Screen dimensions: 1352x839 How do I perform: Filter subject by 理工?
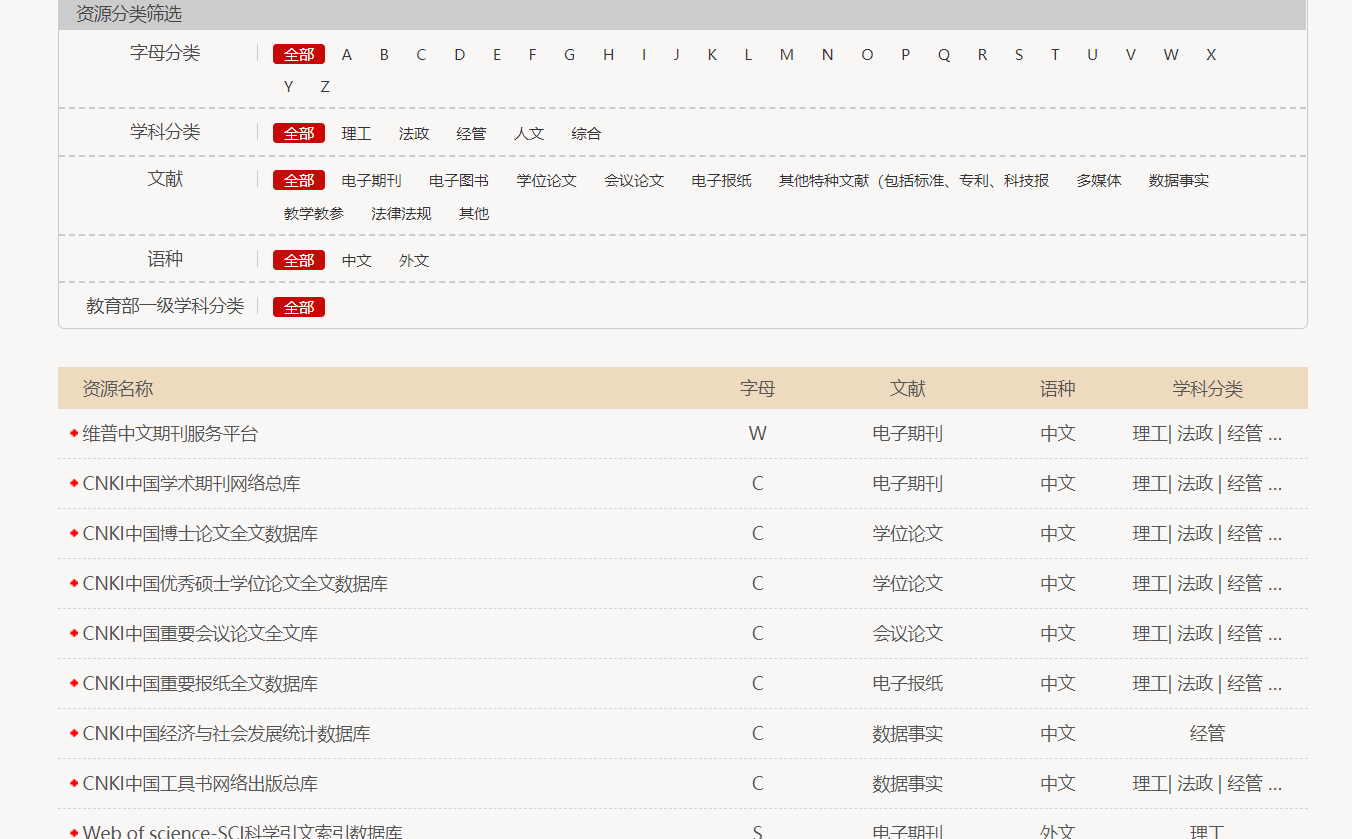356,133
